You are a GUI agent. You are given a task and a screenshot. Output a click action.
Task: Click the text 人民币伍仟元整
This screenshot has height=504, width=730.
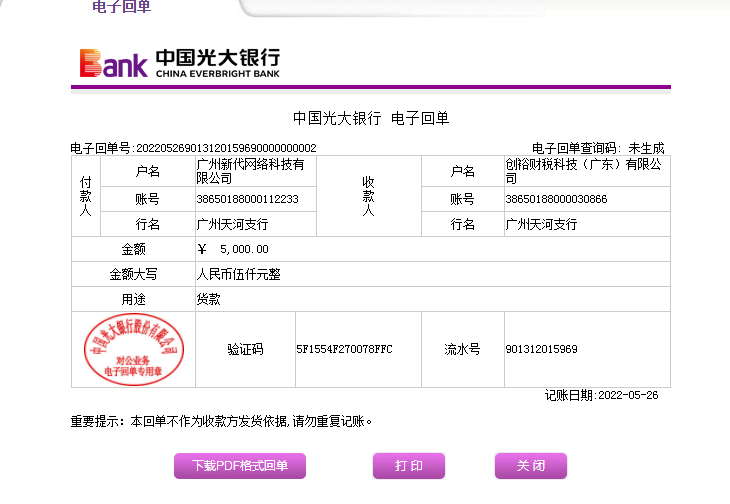238,275
